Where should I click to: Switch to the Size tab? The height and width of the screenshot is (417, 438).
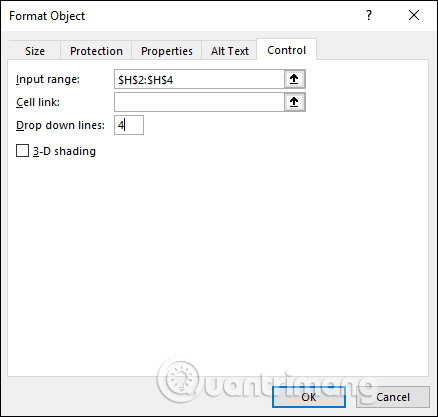tap(35, 51)
